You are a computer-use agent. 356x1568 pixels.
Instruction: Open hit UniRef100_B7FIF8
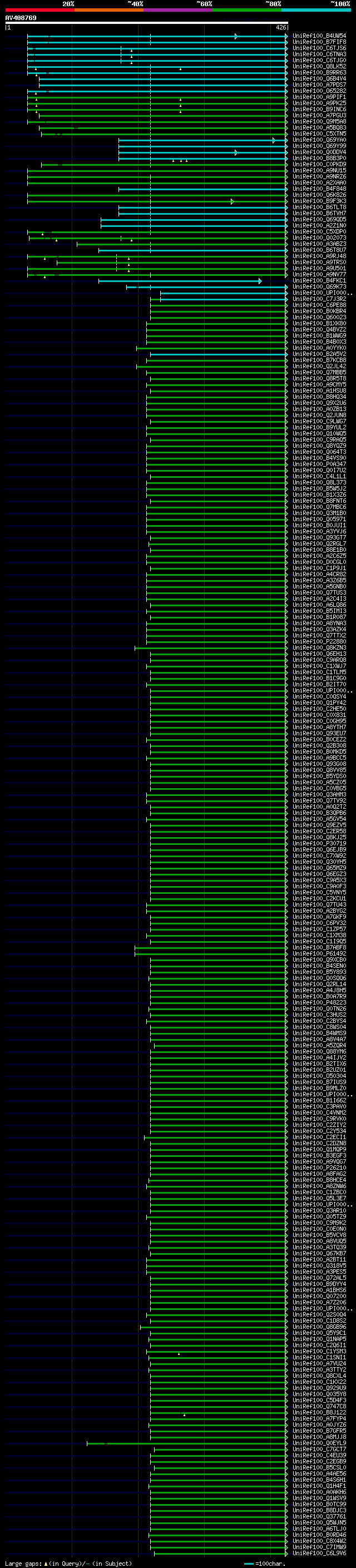pyautogui.click(x=319, y=42)
